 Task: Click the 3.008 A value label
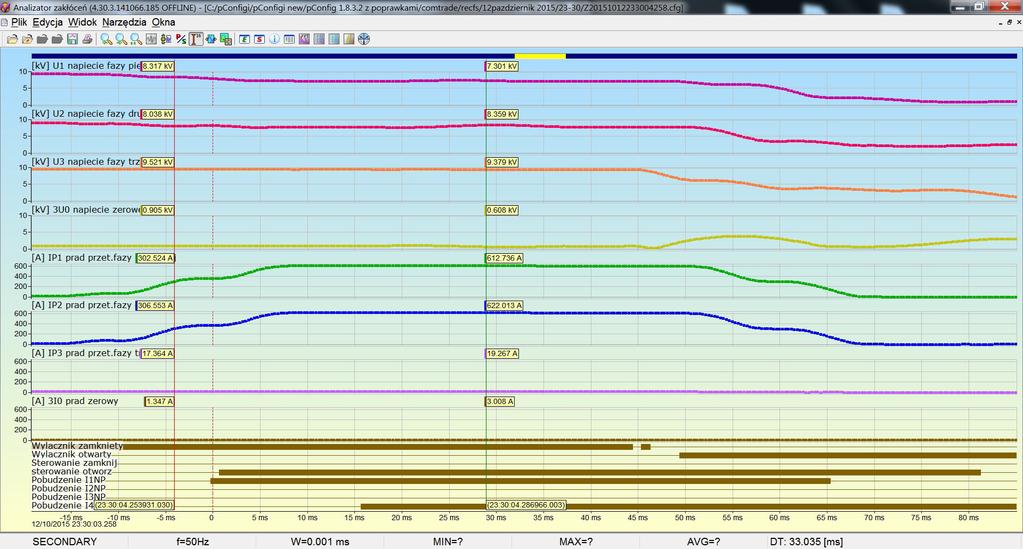click(500, 401)
